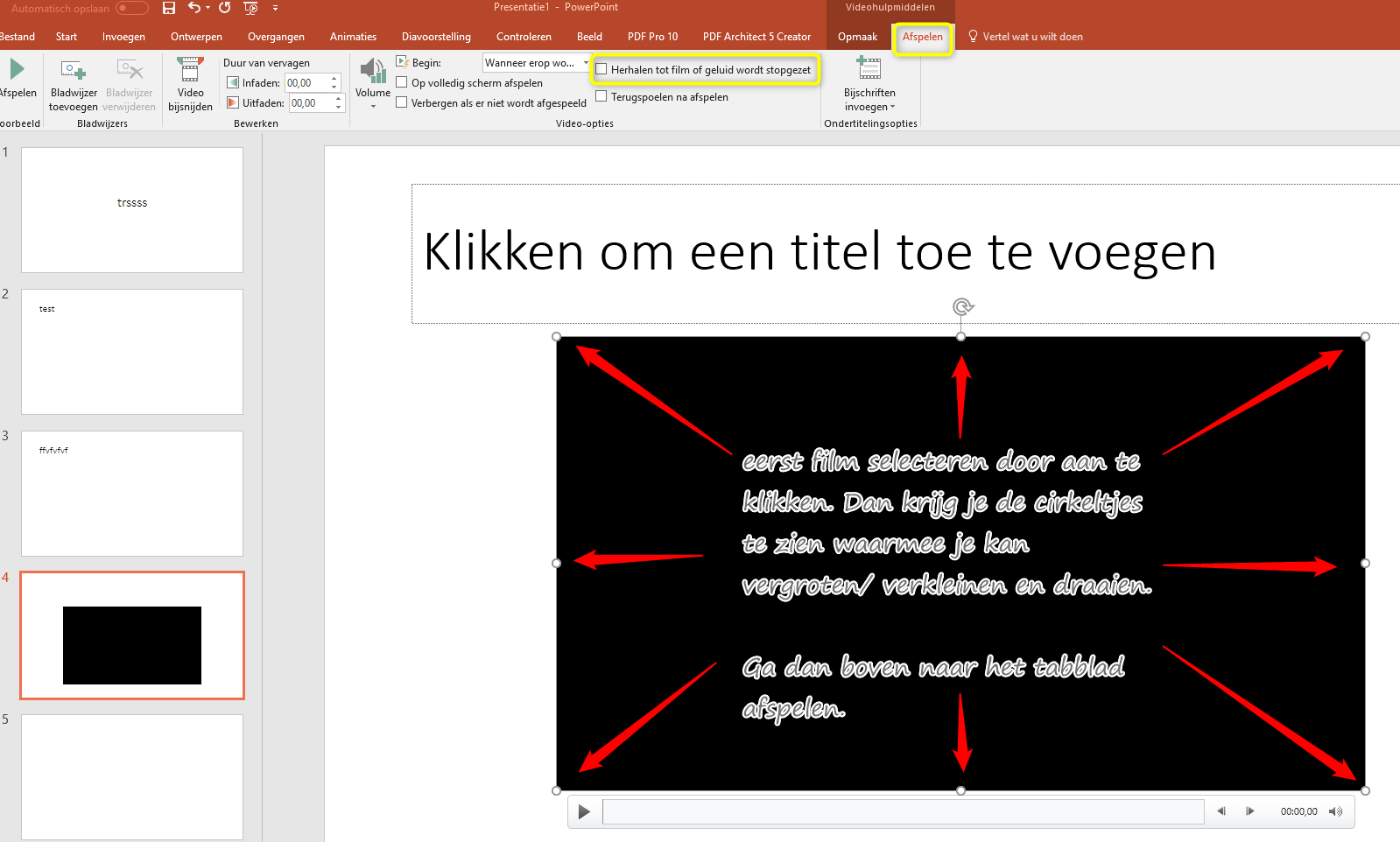1400x842 pixels.
Task: Click the Volume speaker icon
Action: [x=373, y=70]
